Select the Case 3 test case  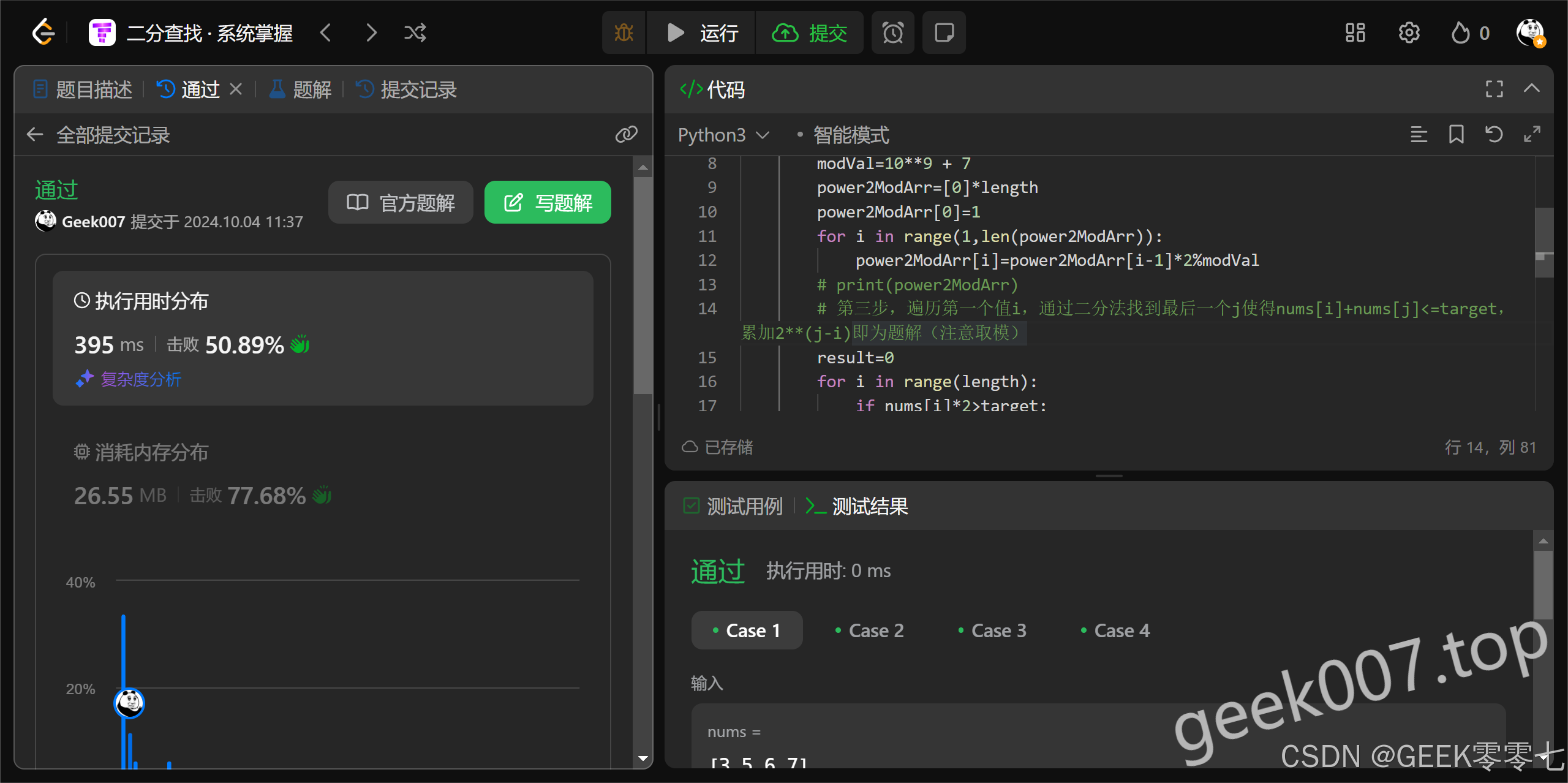point(992,630)
